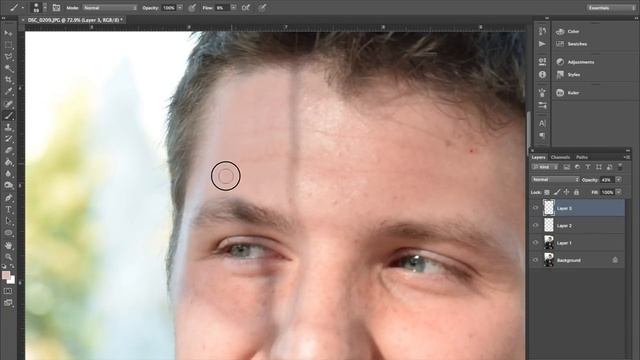Toggle lock image pixels
This screenshot has height=360, width=640.
(x=557, y=192)
